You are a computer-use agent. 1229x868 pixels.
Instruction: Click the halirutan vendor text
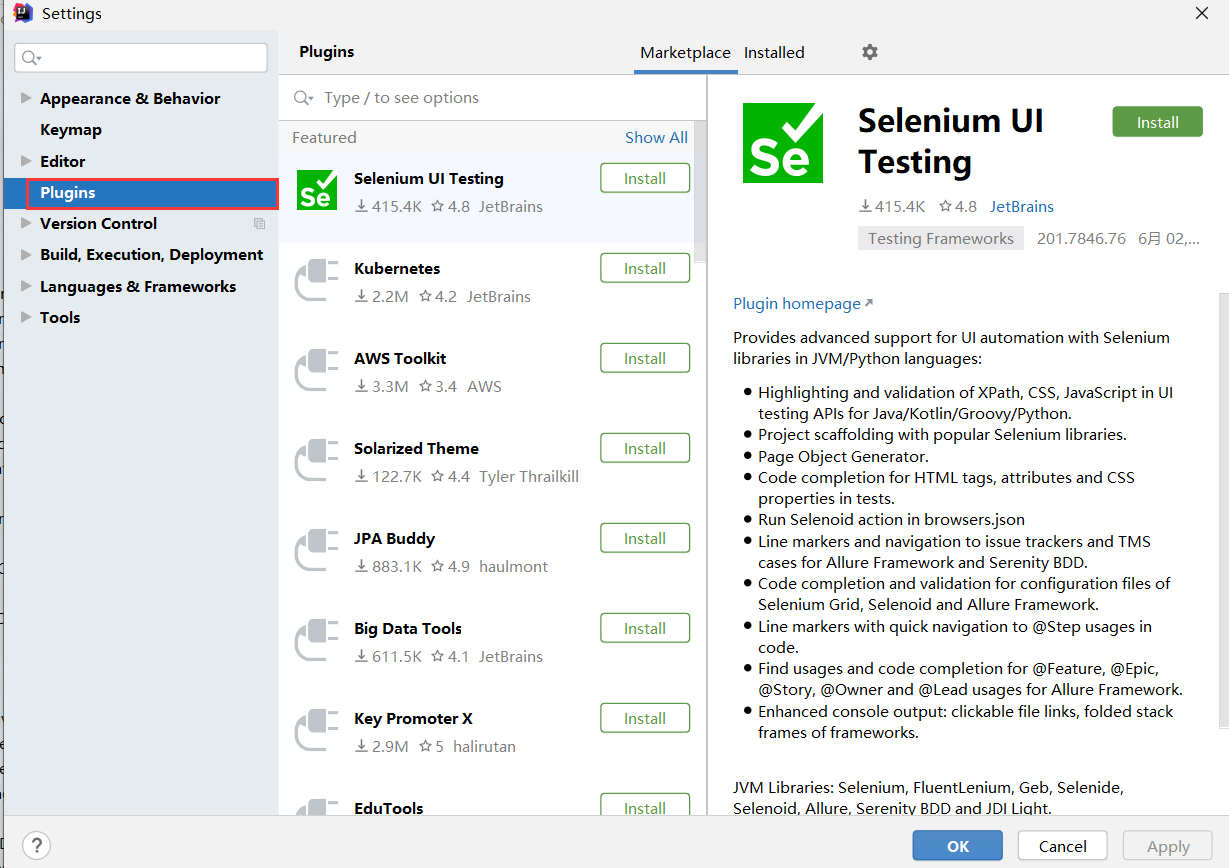click(x=484, y=746)
